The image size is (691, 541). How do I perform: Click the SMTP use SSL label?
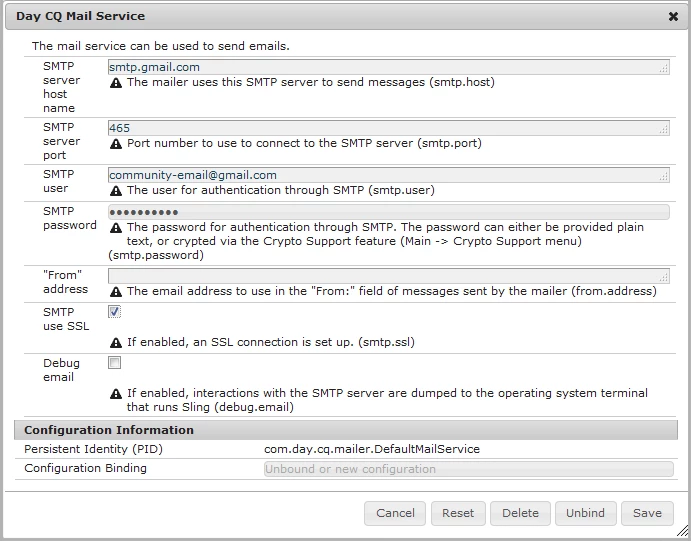pyautogui.click(x=66, y=319)
